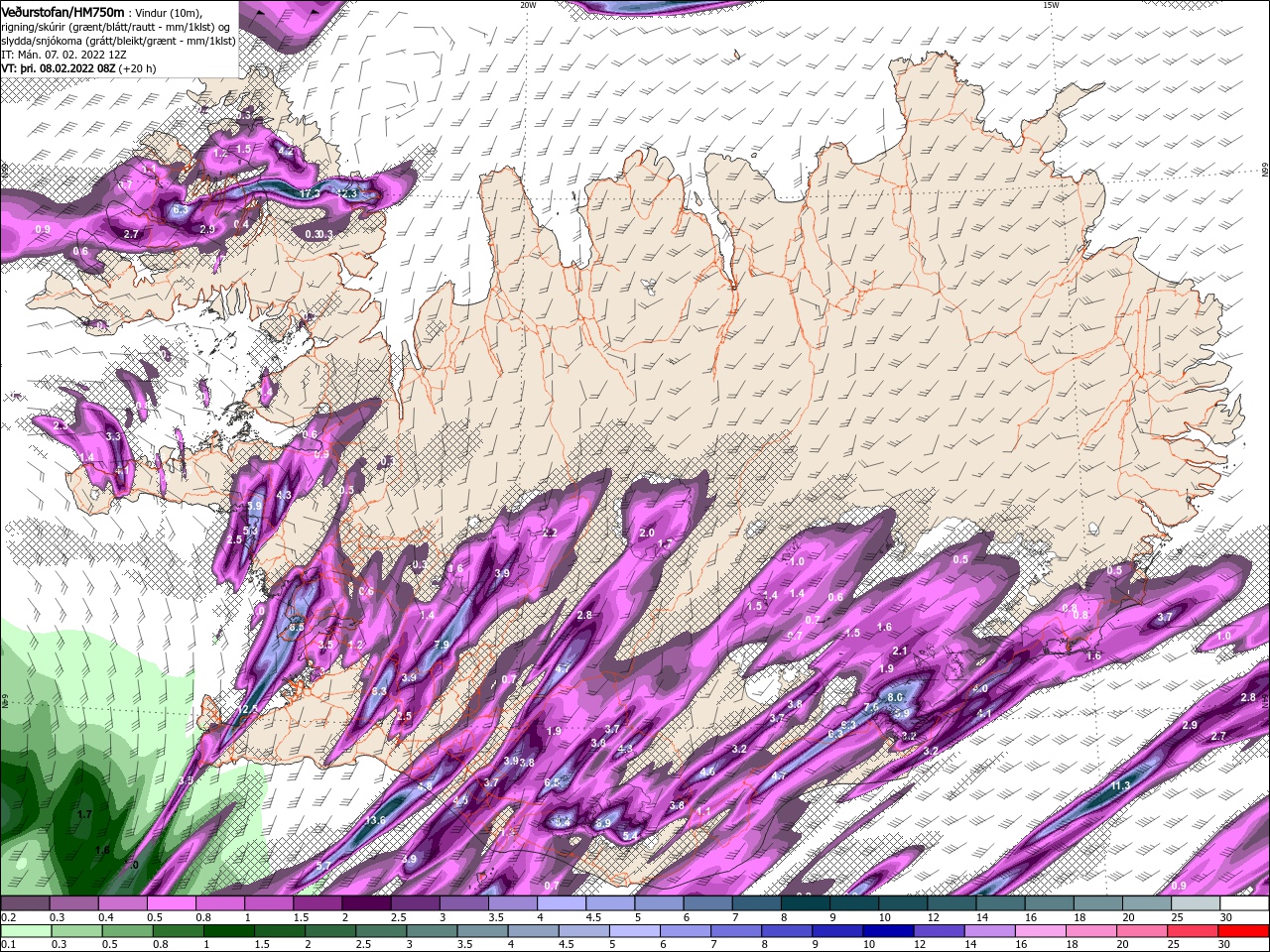Click the bright pink 0.5–0.8 swatch in top legend row
This screenshot has height=952, width=1270.
click(171, 903)
